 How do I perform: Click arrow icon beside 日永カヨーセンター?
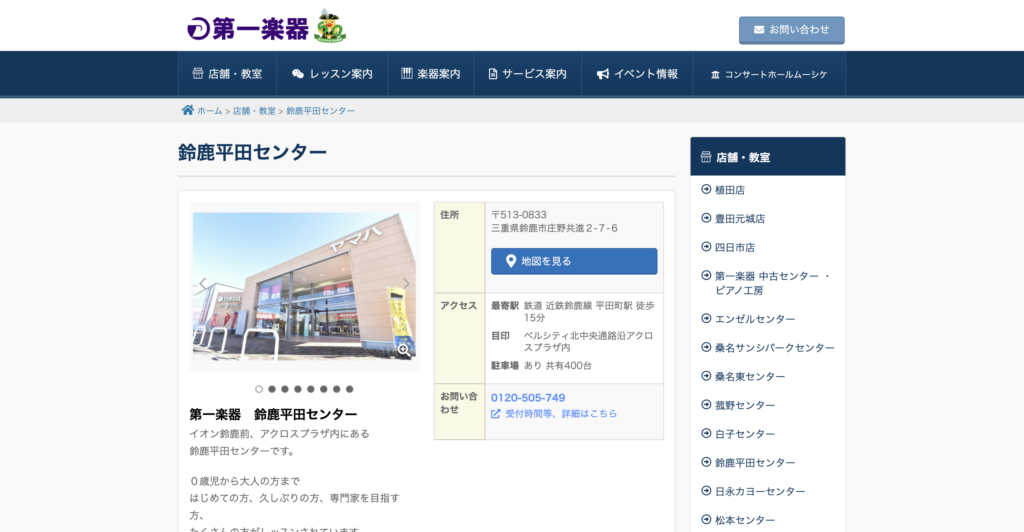point(706,491)
